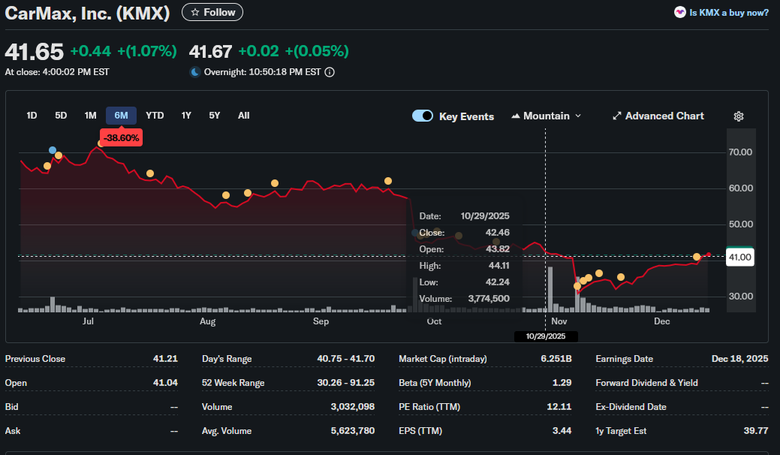
Task: Expand the Mountain chart type dropdown
Action: (x=577, y=116)
